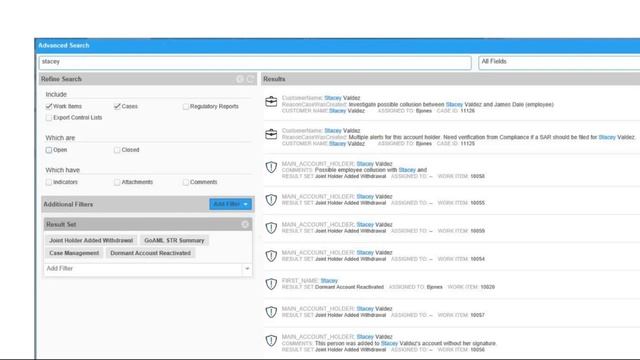Open the FIRST_NAME Stacey link for work item 10020
This screenshot has height=360, width=640.
pos(329,281)
